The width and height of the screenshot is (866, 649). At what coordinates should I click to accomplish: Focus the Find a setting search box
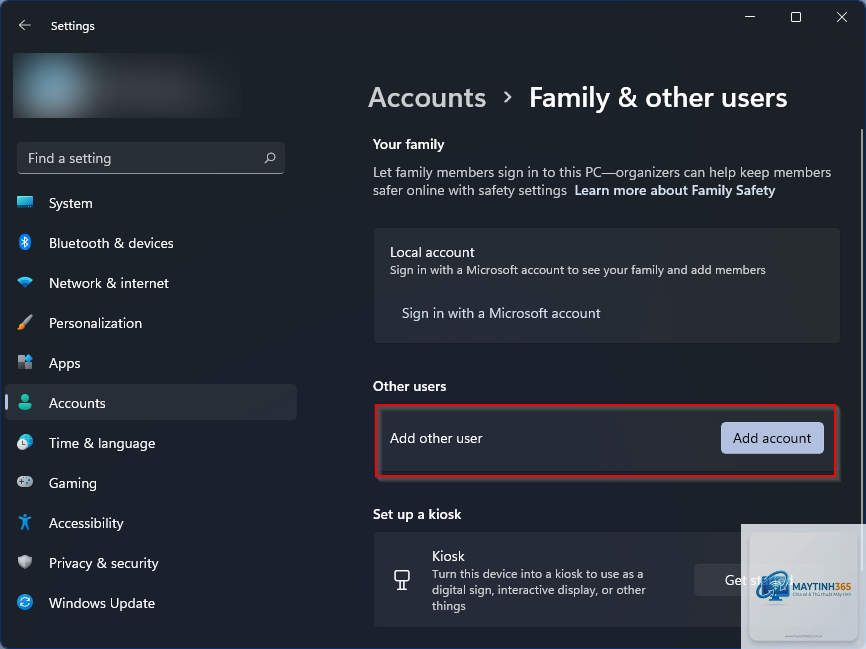[151, 158]
